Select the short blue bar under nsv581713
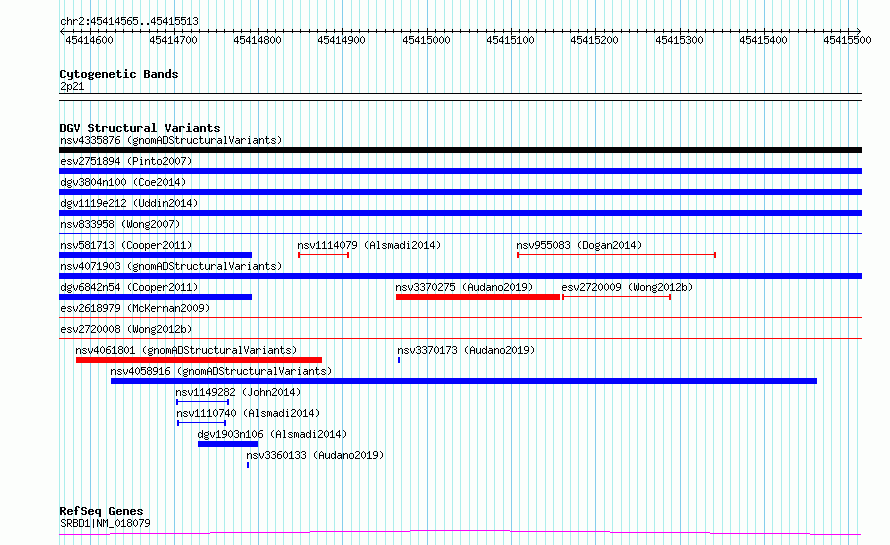The width and height of the screenshot is (890, 545). (x=156, y=255)
